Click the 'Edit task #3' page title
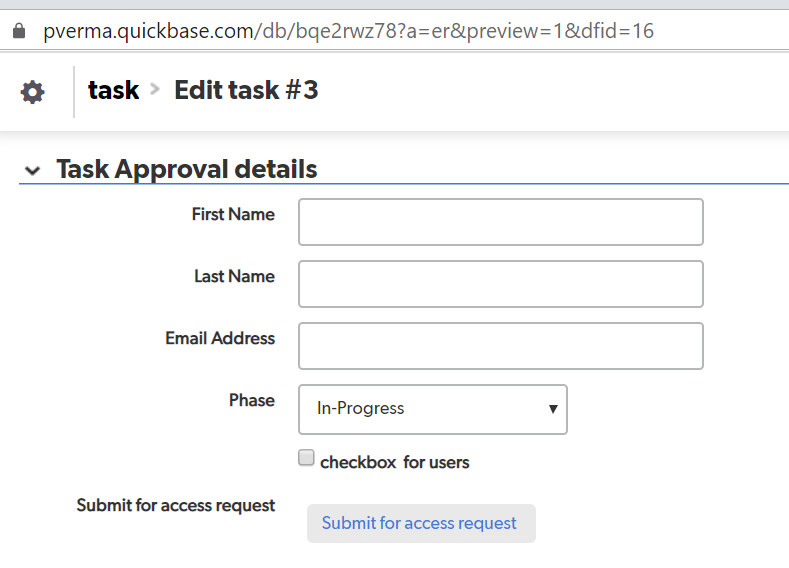The width and height of the screenshot is (789, 568). [246, 90]
